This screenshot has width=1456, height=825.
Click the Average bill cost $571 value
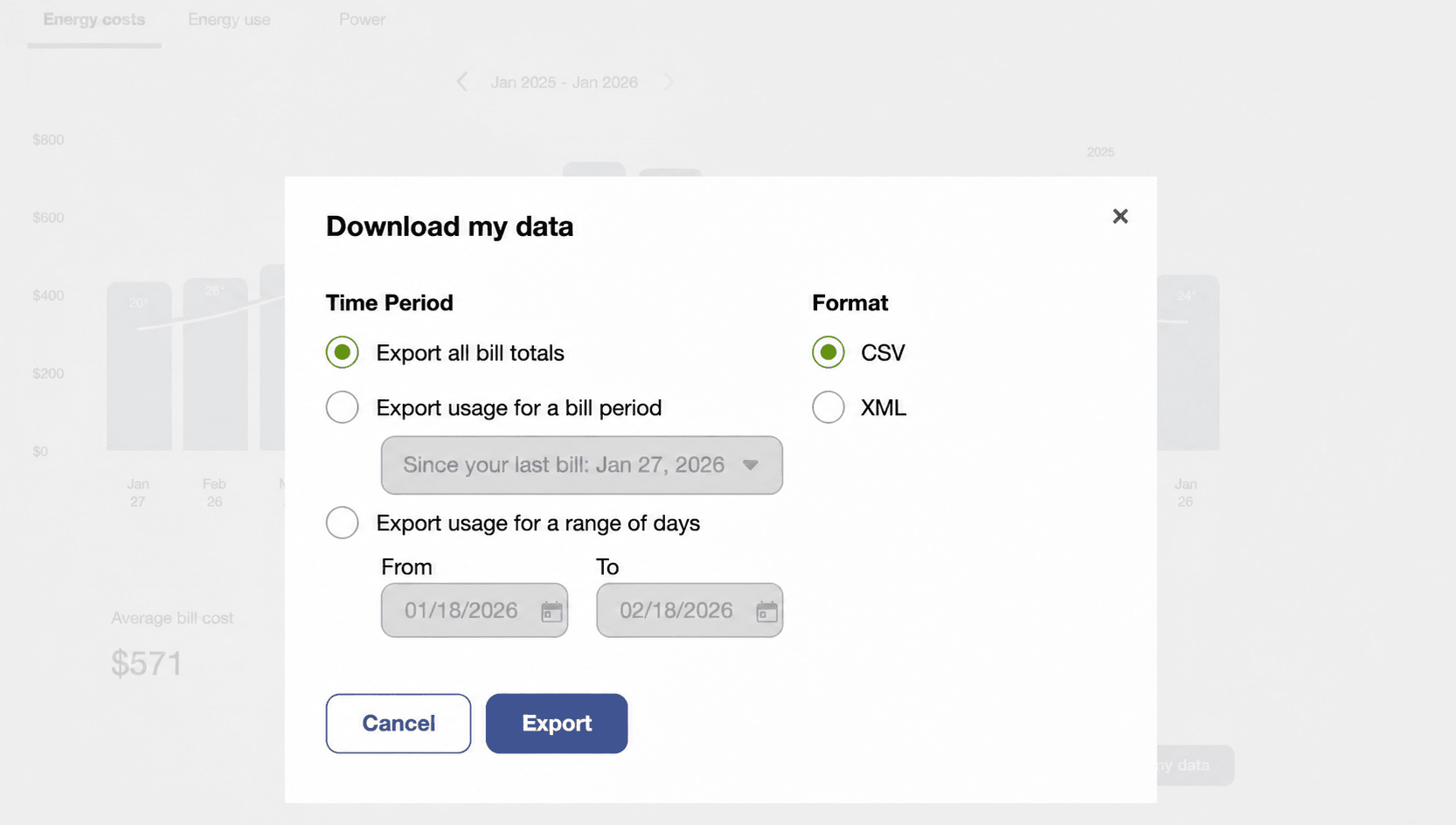(147, 664)
